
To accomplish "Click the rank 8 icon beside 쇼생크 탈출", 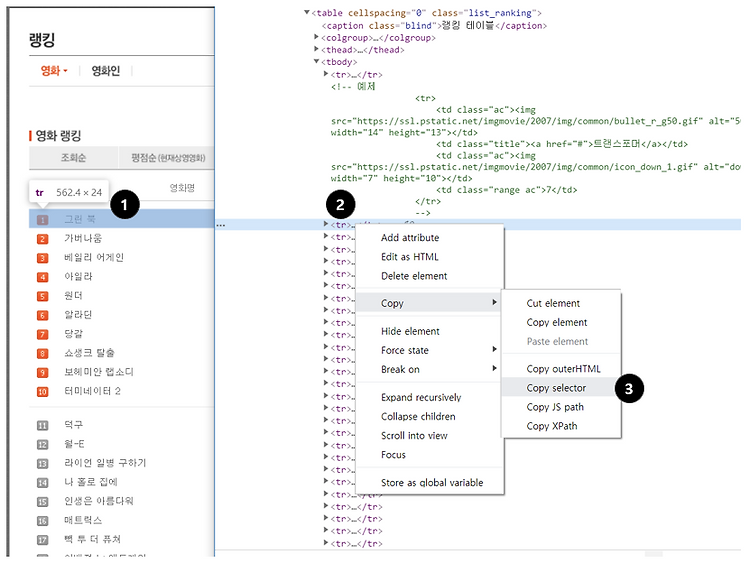I will pos(43,354).
